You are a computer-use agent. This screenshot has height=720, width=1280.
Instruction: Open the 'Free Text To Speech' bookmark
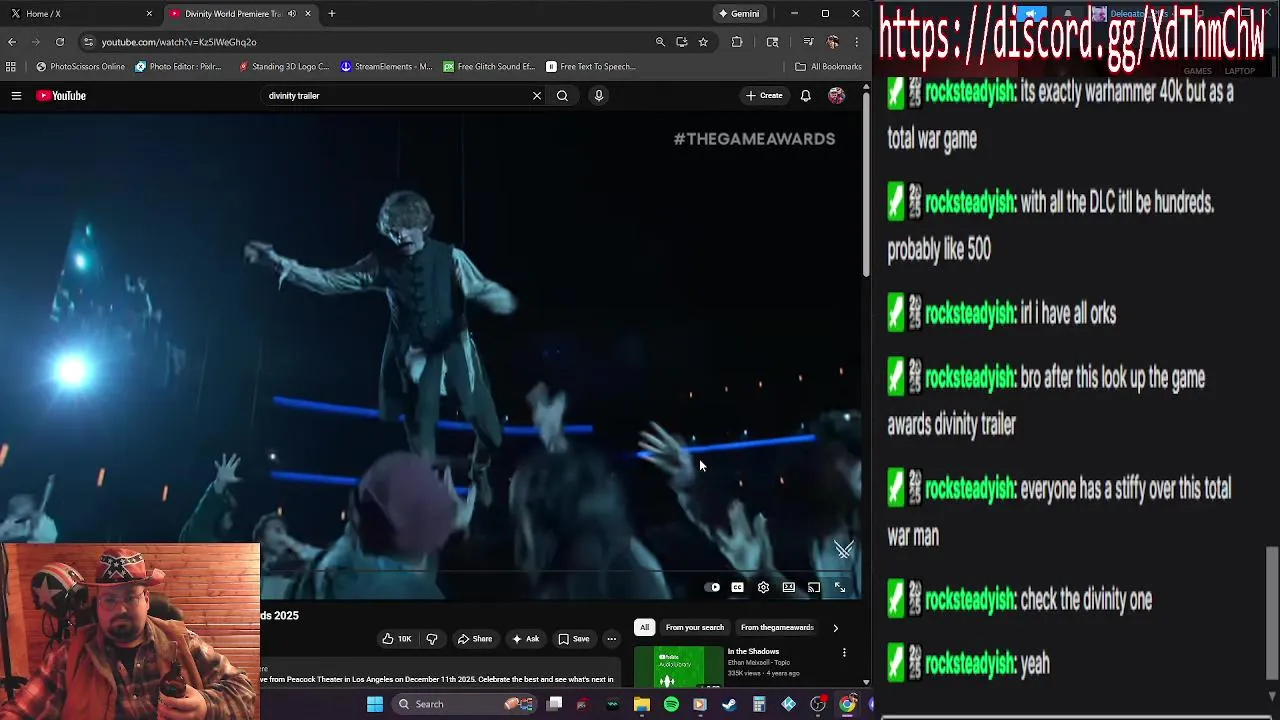tap(591, 67)
